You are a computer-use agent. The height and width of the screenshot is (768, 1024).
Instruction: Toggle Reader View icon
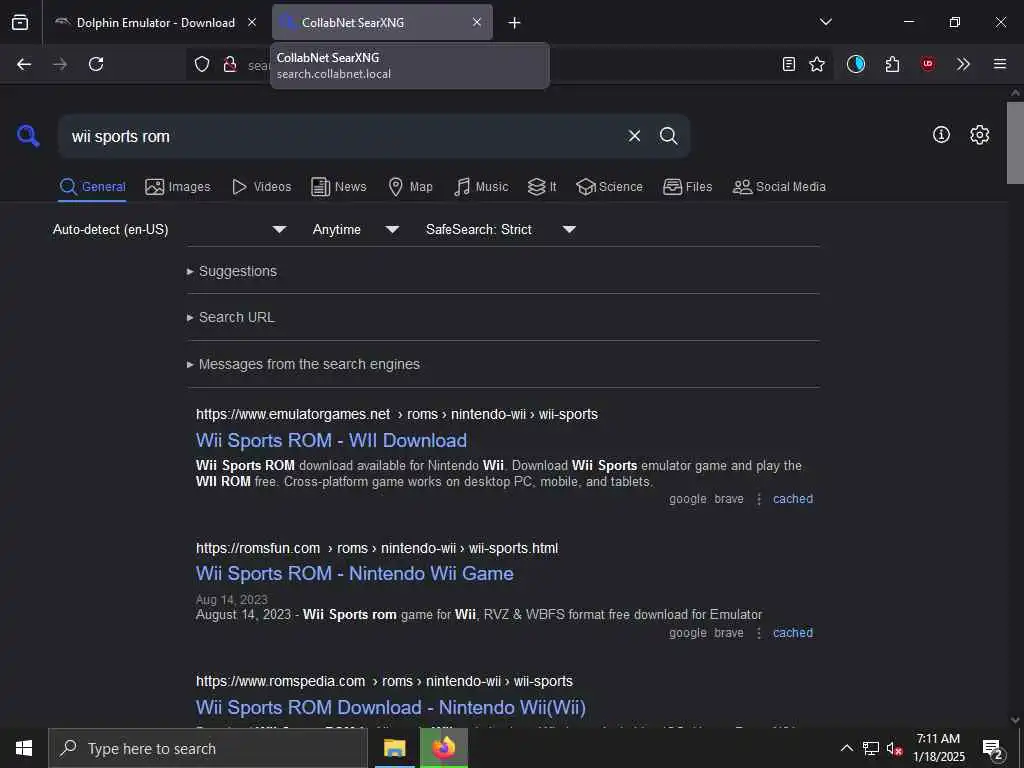click(x=789, y=64)
